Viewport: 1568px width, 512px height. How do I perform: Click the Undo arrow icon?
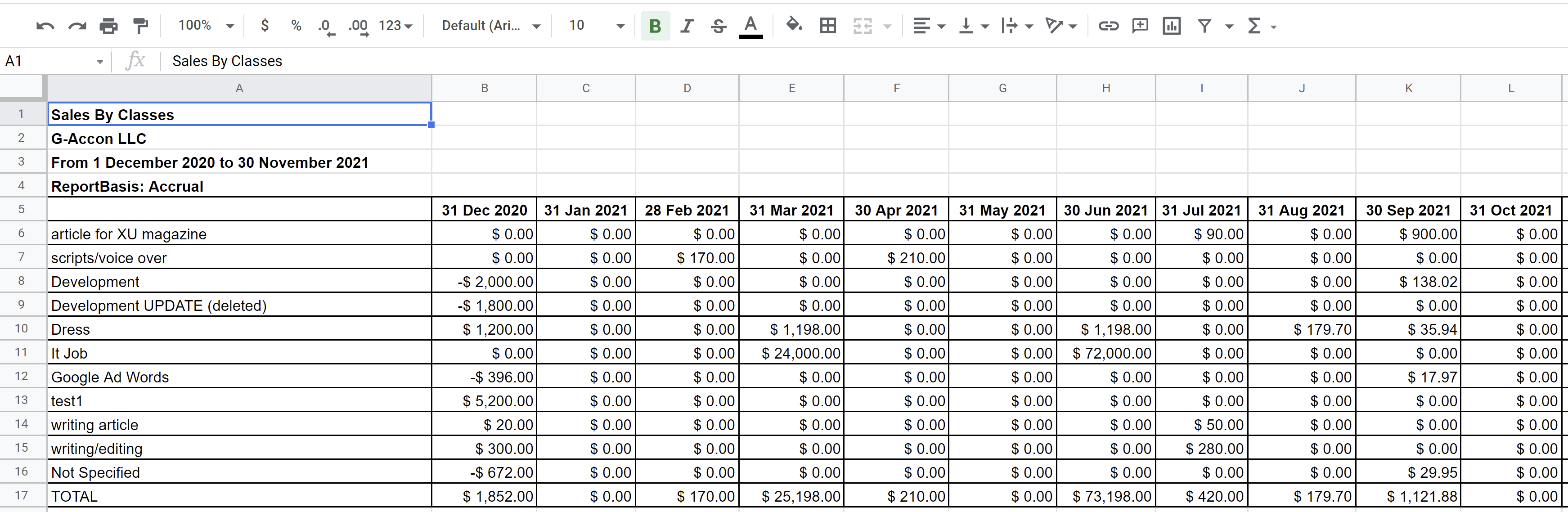45,26
